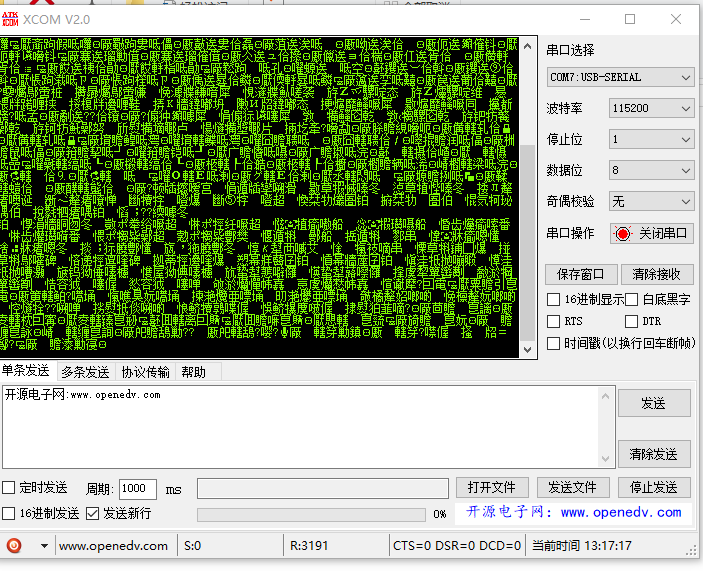Viewport: 703px width, 571px height.
Task: Click the file send progress bar showing 0%
Action: coord(311,515)
